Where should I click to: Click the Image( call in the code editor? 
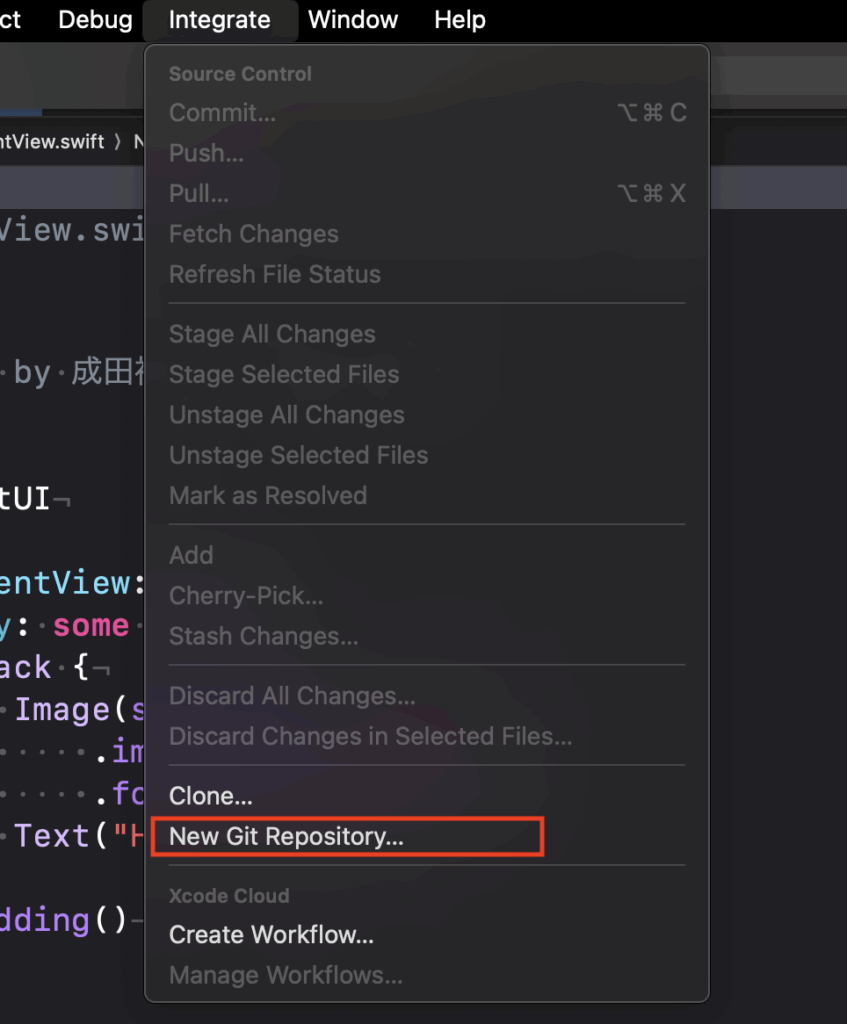[71, 710]
